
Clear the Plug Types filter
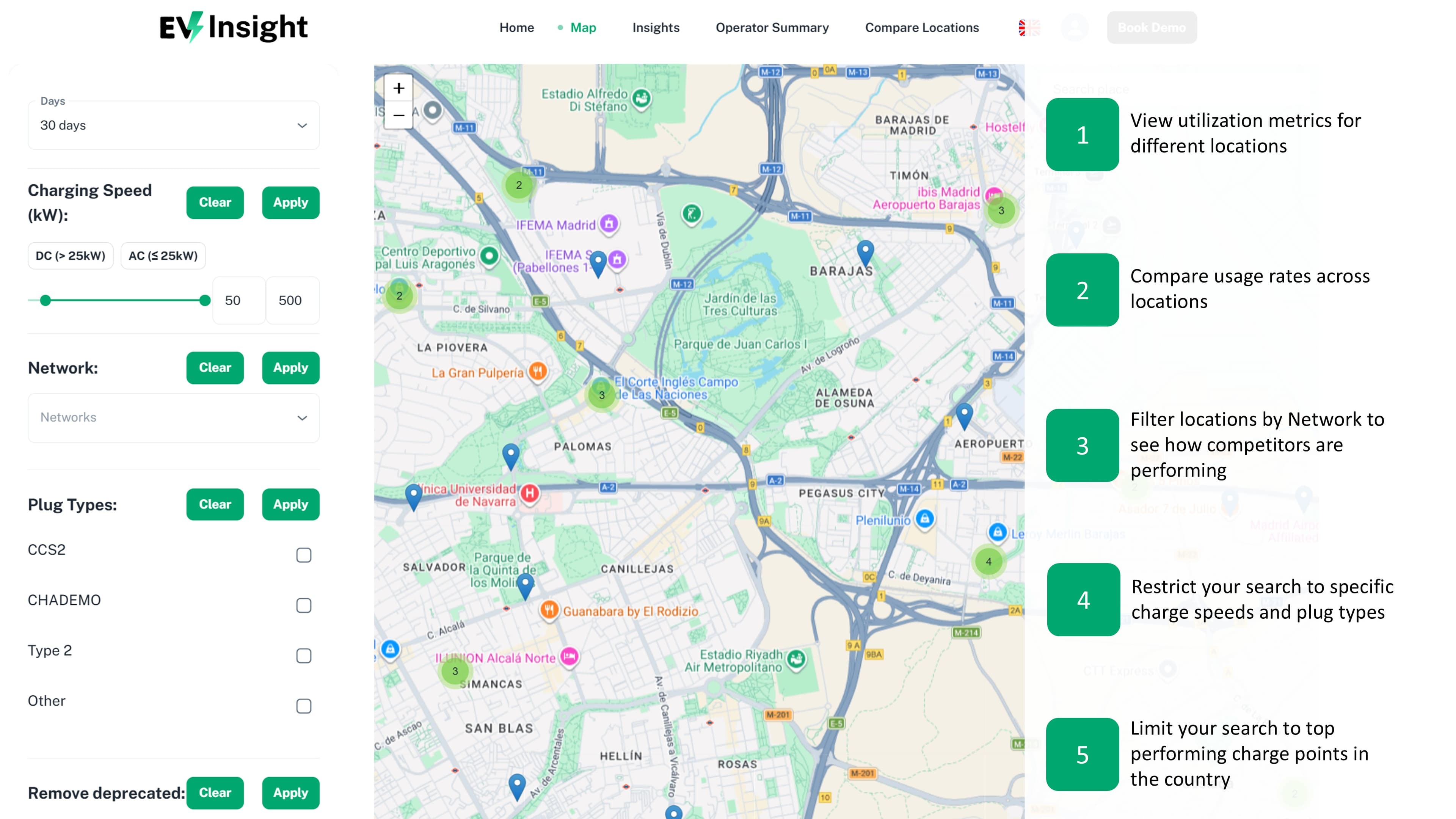click(x=215, y=504)
